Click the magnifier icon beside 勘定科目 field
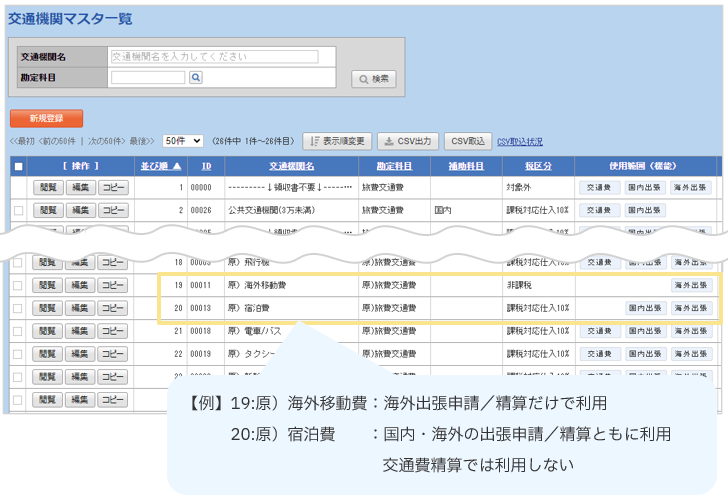The image size is (728, 498). 196,77
